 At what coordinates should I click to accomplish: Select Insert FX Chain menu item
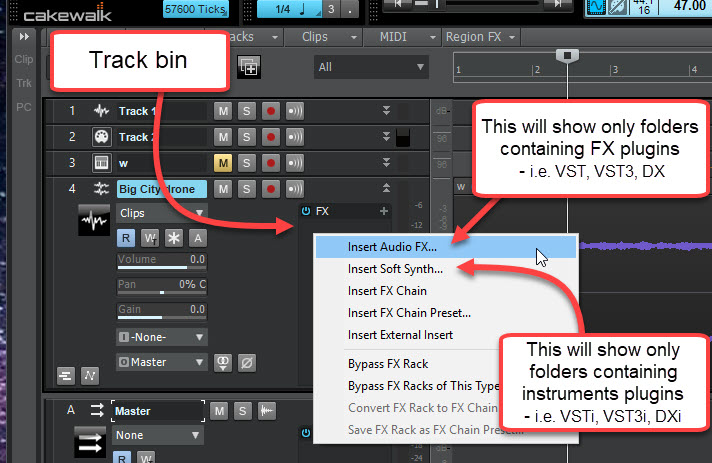[x=387, y=291]
